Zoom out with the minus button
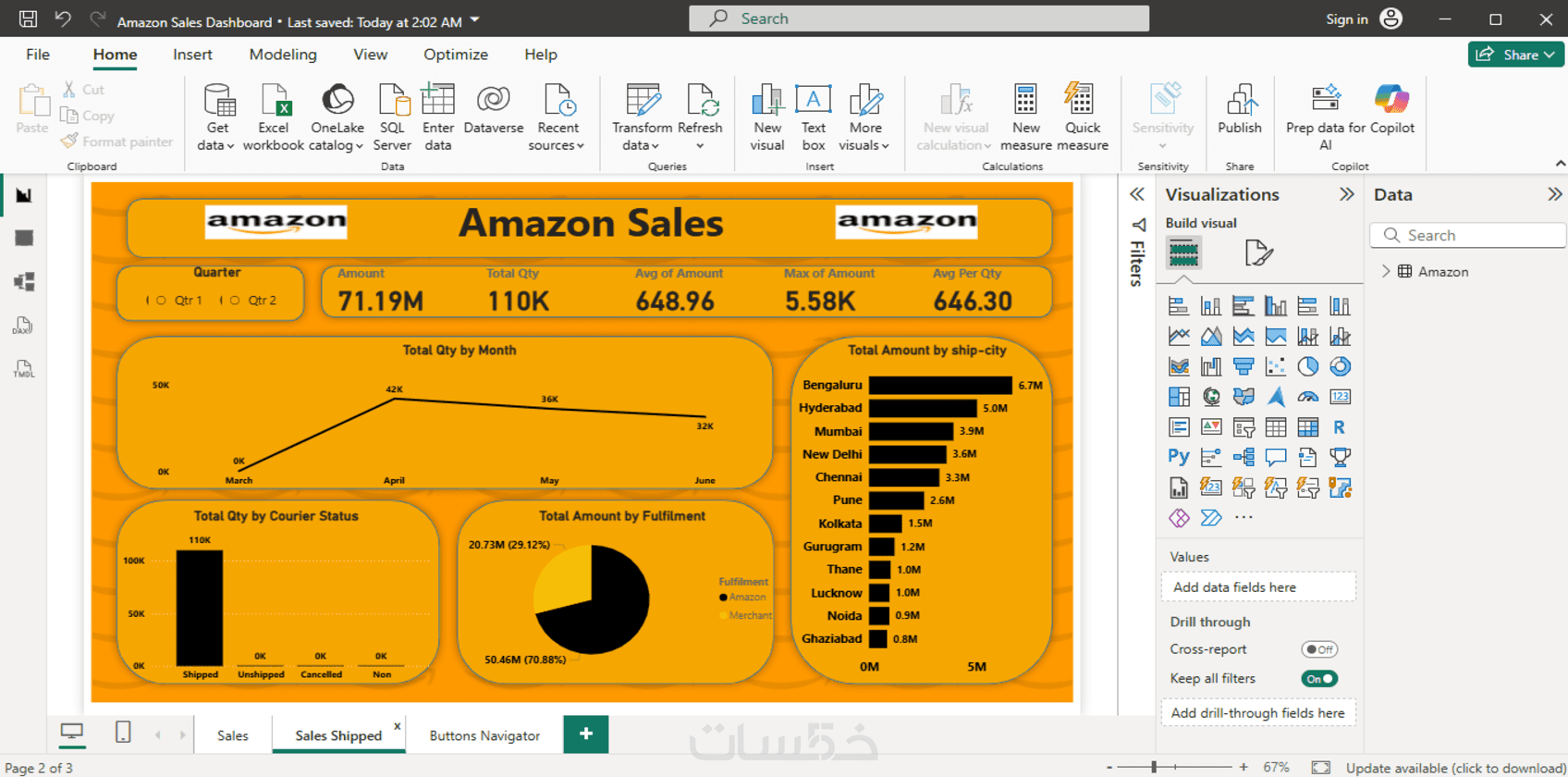The height and width of the screenshot is (777, 1568). [1109, 767]
